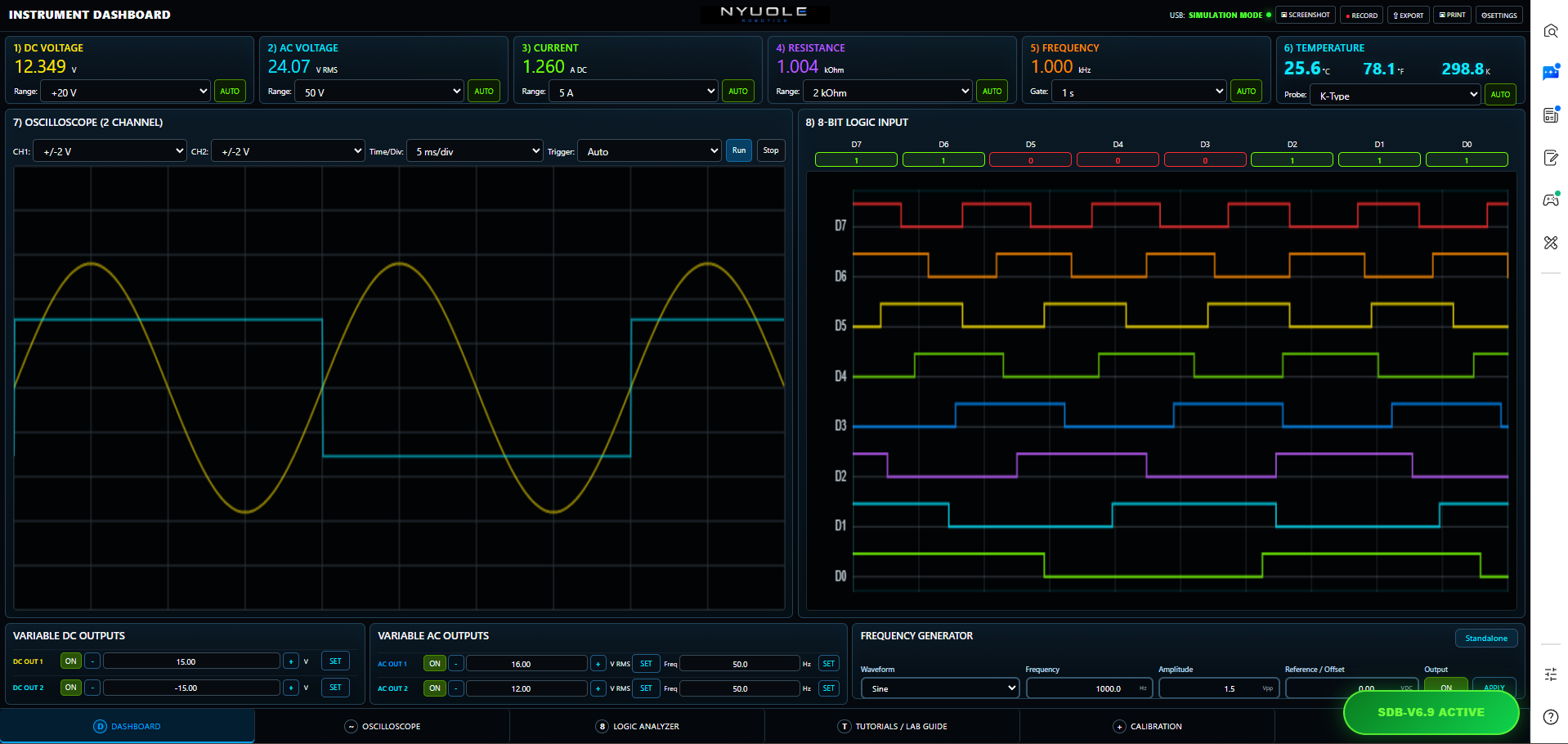1568x744 pixels.
Task: Open Waveform dropdown set to Sine
Action: click(x=940, y=688)
